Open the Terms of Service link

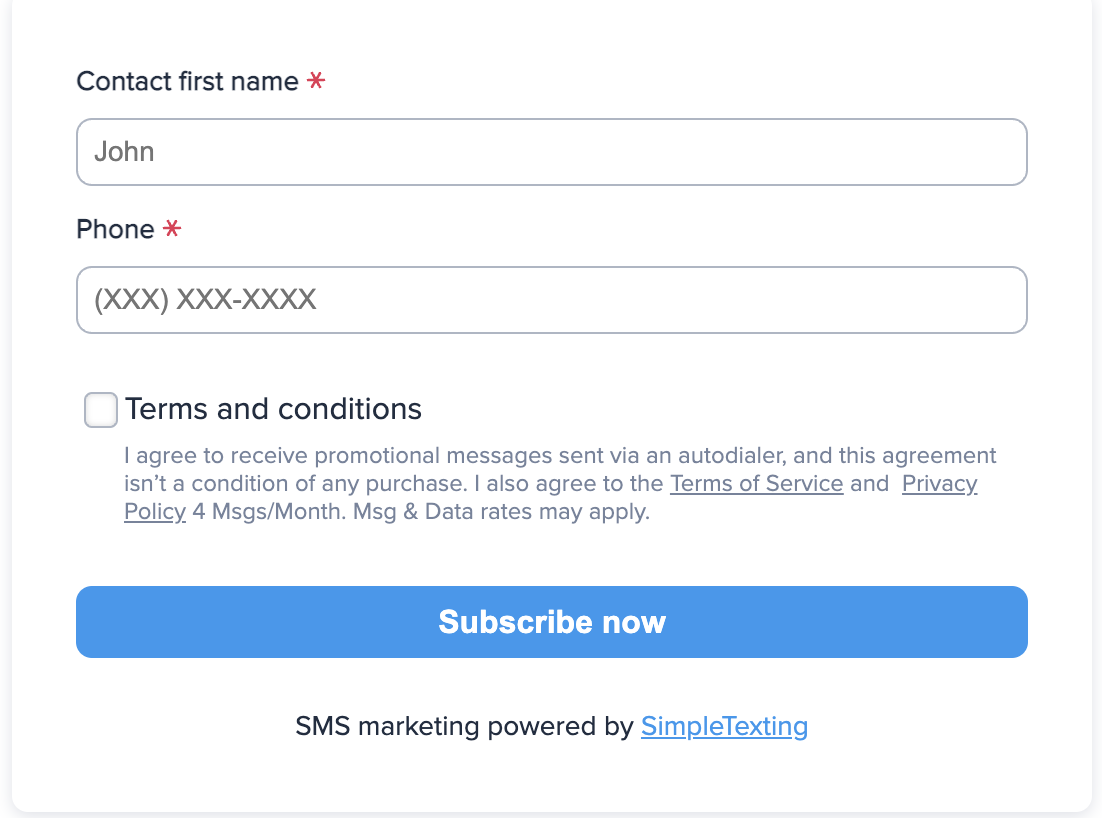756,483
